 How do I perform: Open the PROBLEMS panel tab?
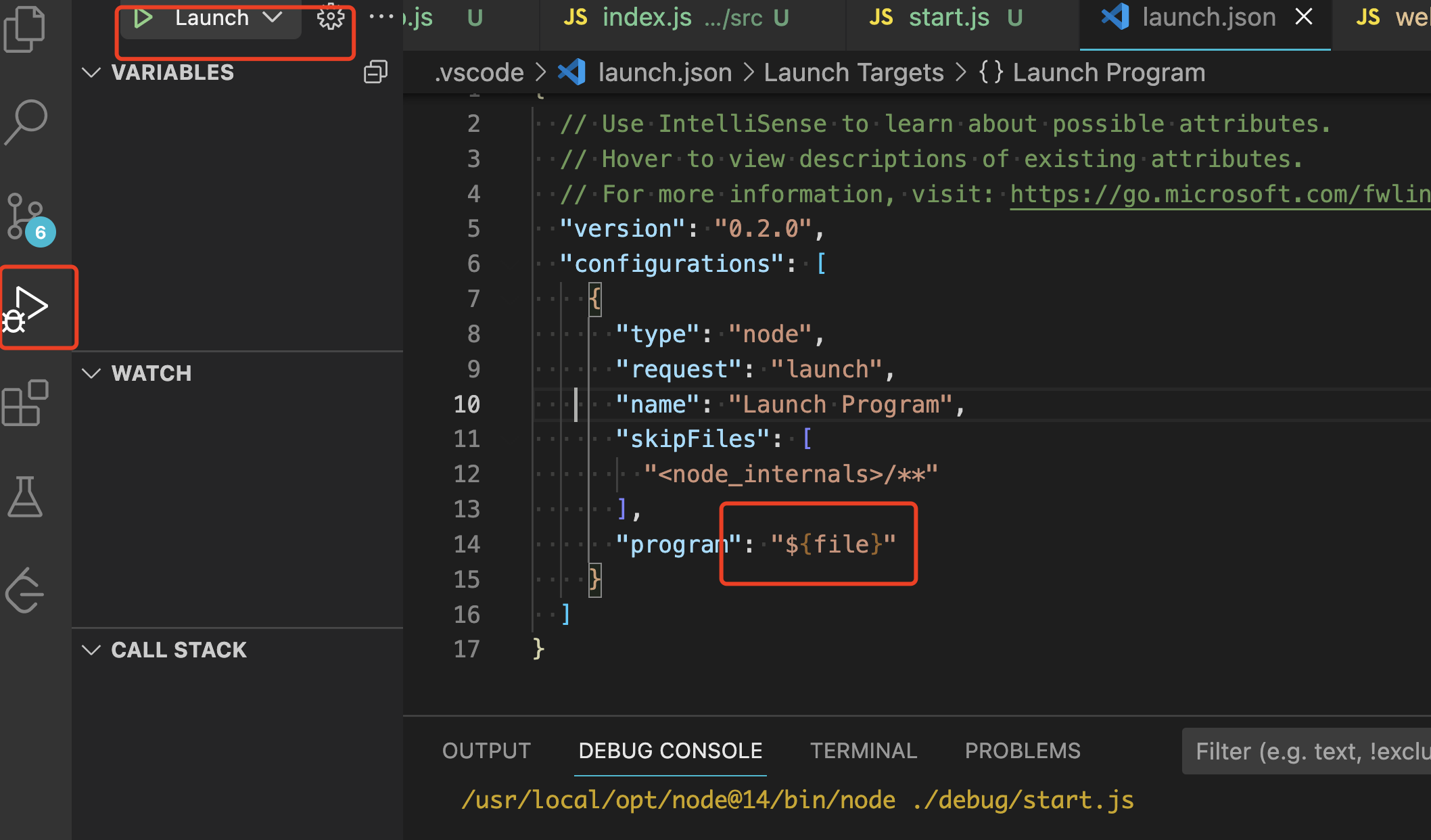click(x=1022, y=751)
